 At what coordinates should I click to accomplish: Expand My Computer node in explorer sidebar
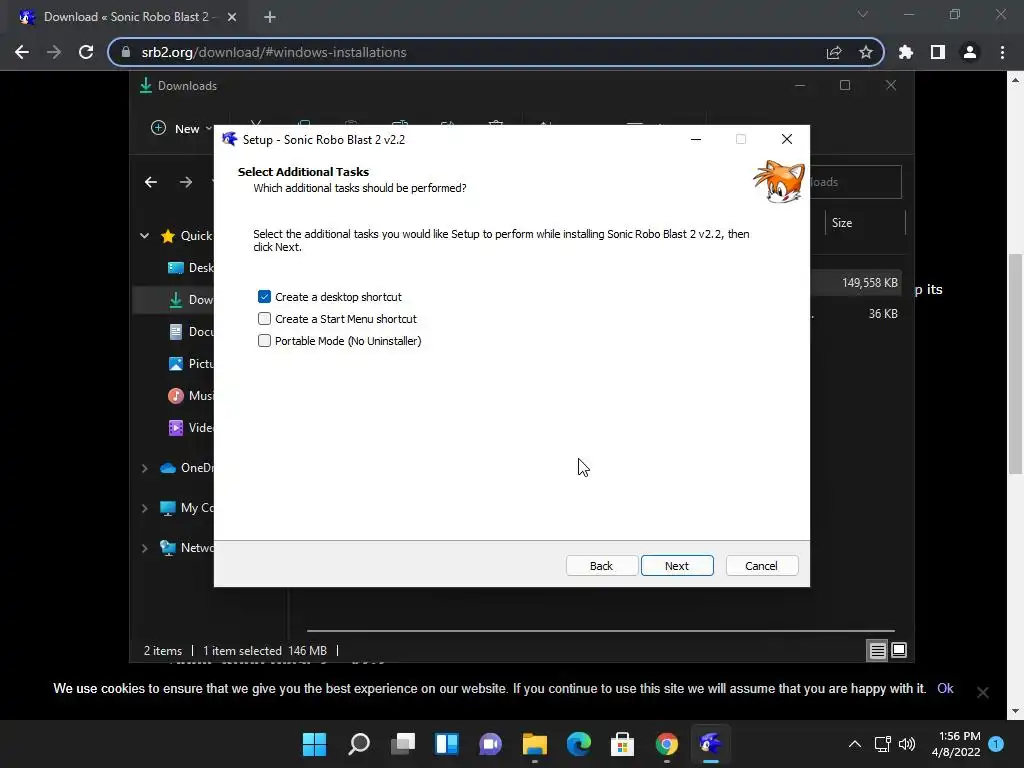(x=144, y=508)
